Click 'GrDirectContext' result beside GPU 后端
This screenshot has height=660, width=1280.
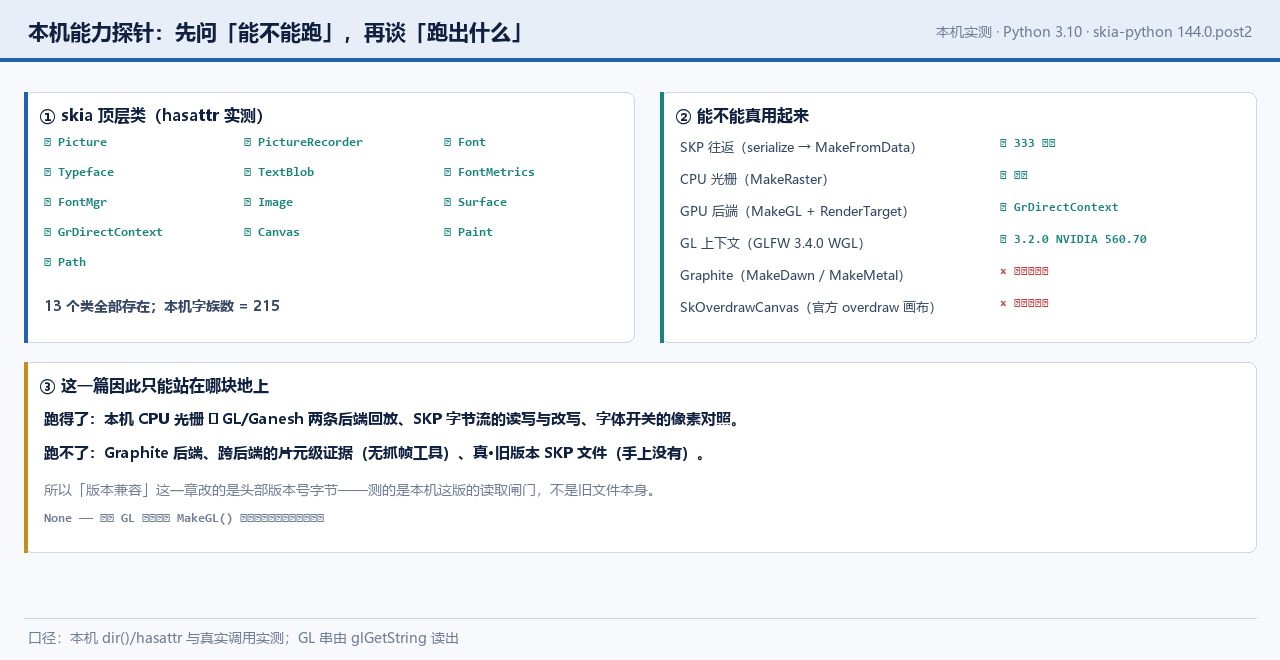pos(1059,207)
